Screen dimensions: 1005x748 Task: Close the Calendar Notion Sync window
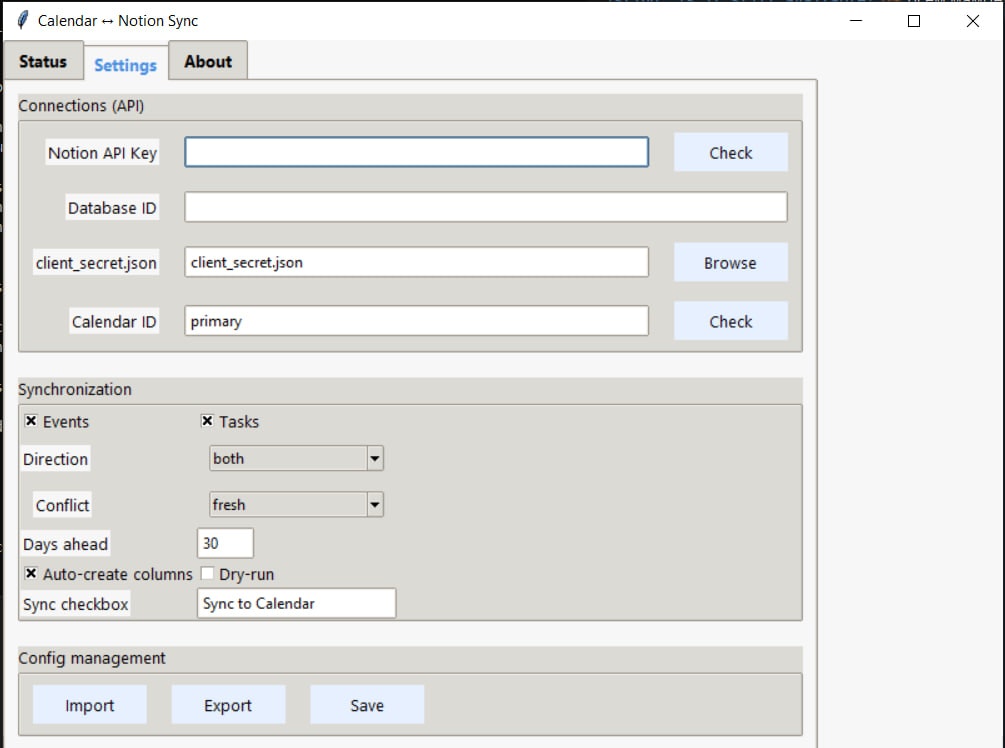pyautogui.click(x=972, y=21)
